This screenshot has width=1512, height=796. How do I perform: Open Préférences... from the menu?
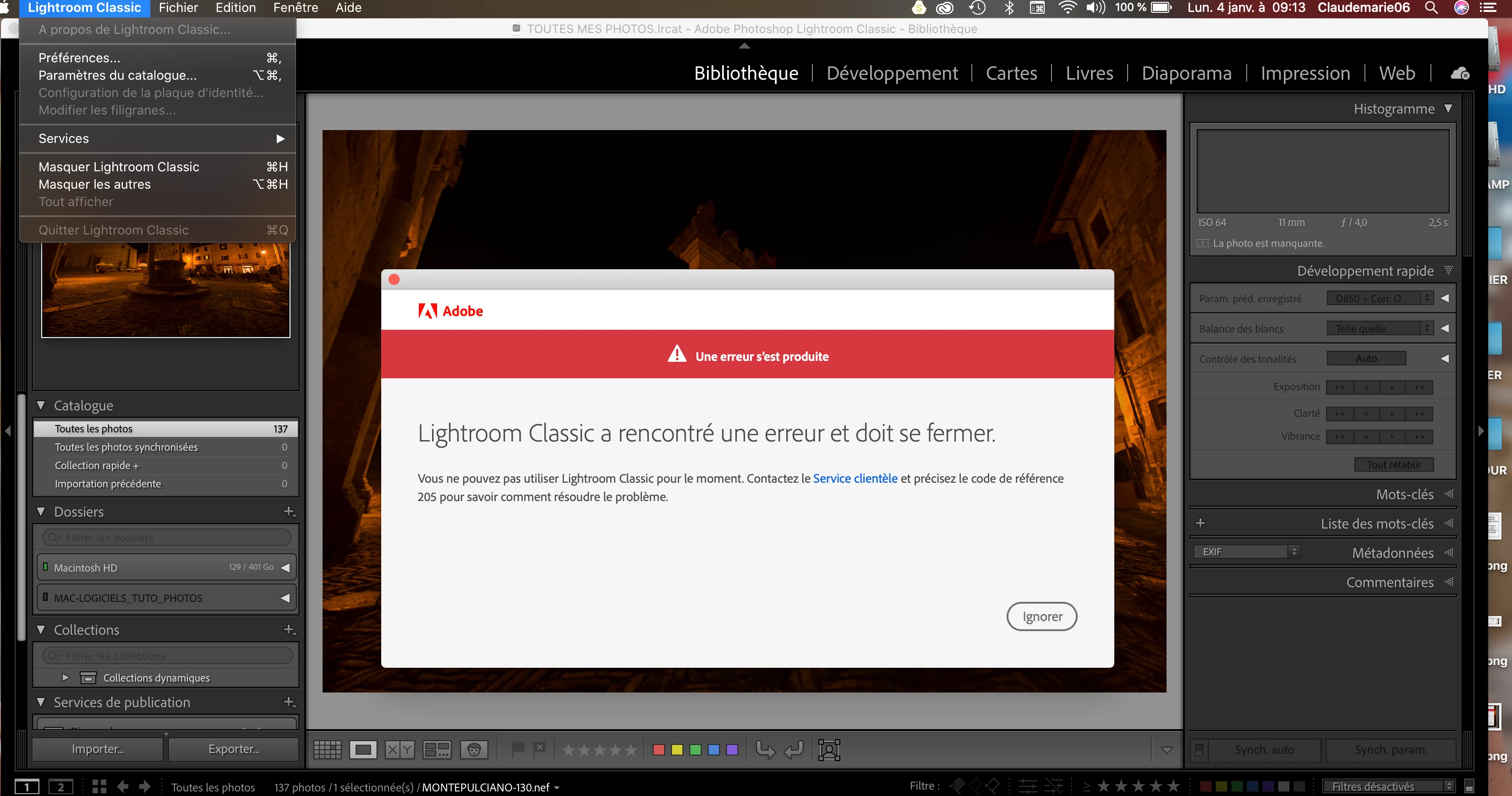79,58
